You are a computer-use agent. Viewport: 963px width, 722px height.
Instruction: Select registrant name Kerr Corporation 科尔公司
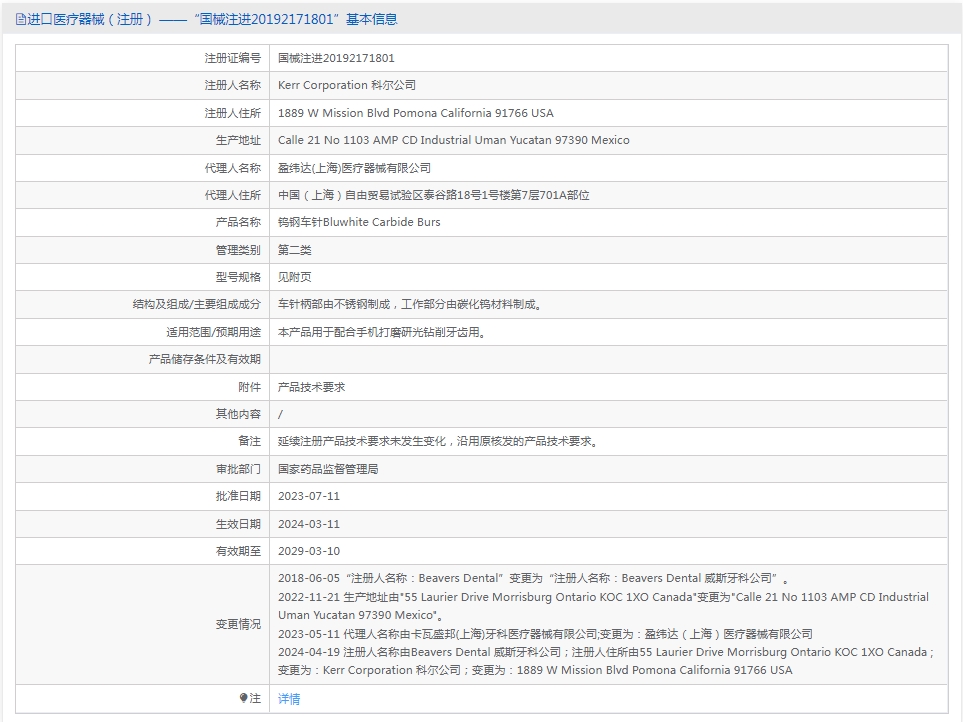(347, 85)
